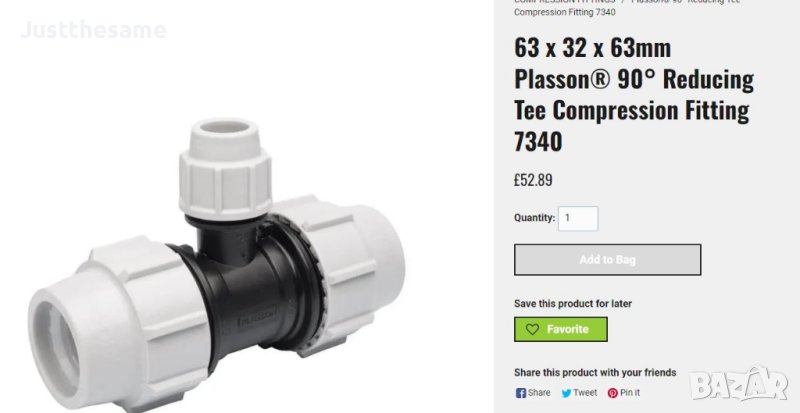Click the Share this product with your friends heading
The image size is (800, 413).
(595, 373)
